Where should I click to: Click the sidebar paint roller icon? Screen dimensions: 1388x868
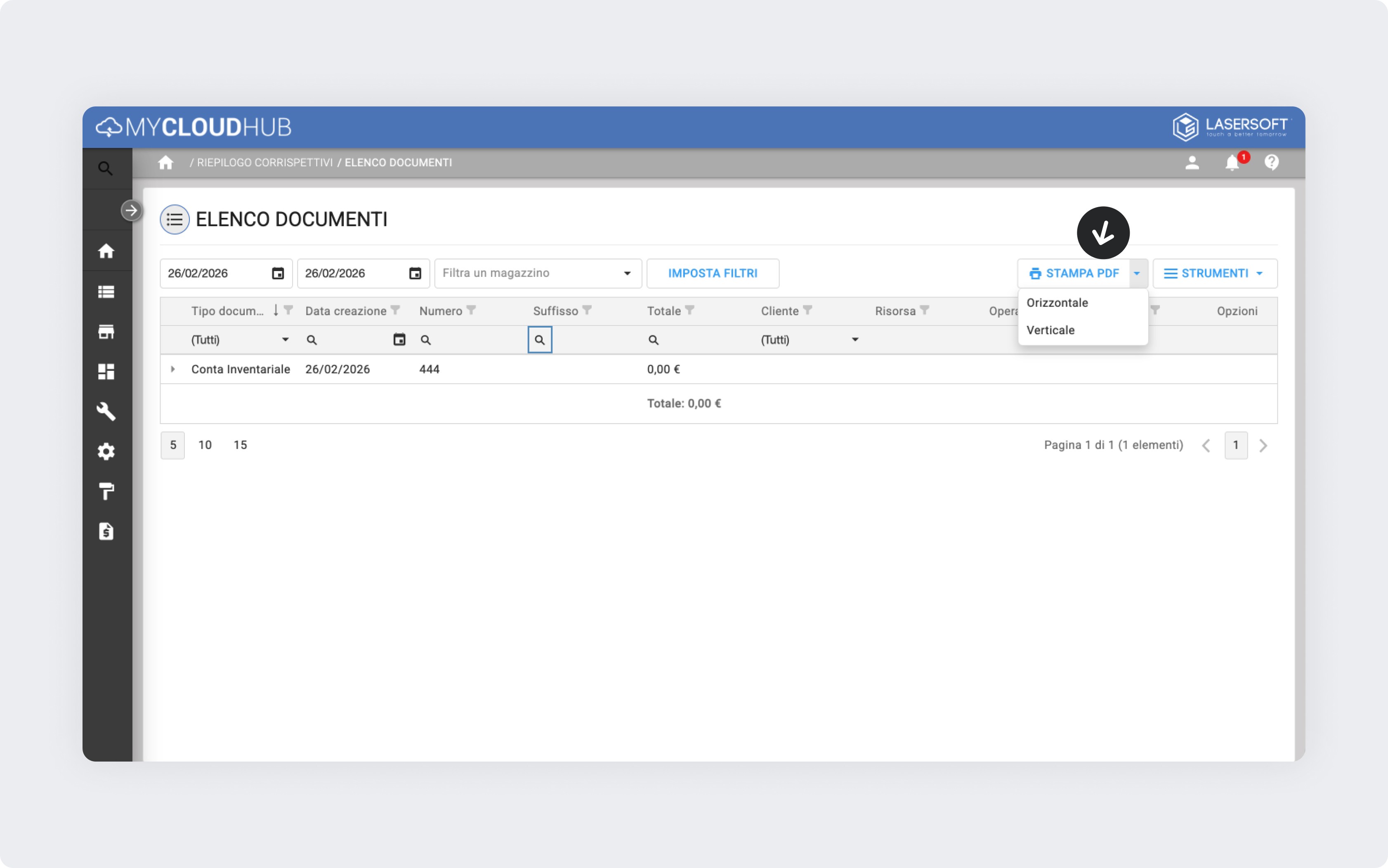106,491
